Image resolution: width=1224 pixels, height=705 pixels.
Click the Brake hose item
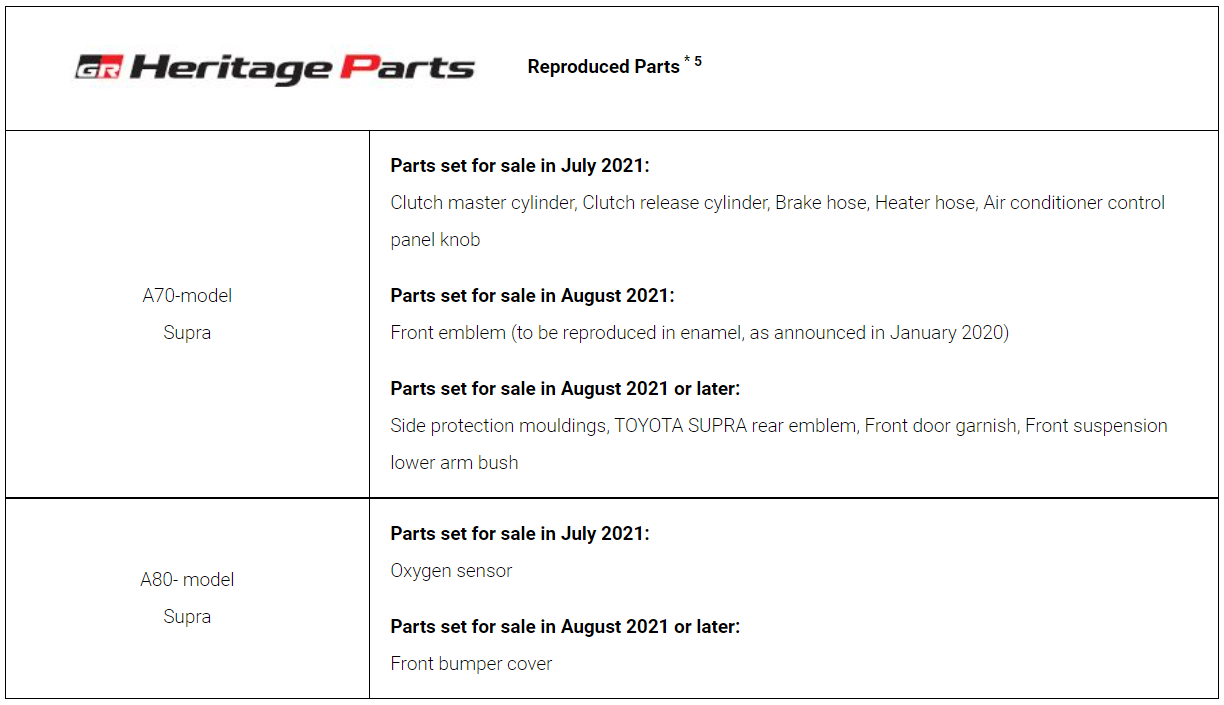(819, 203)
